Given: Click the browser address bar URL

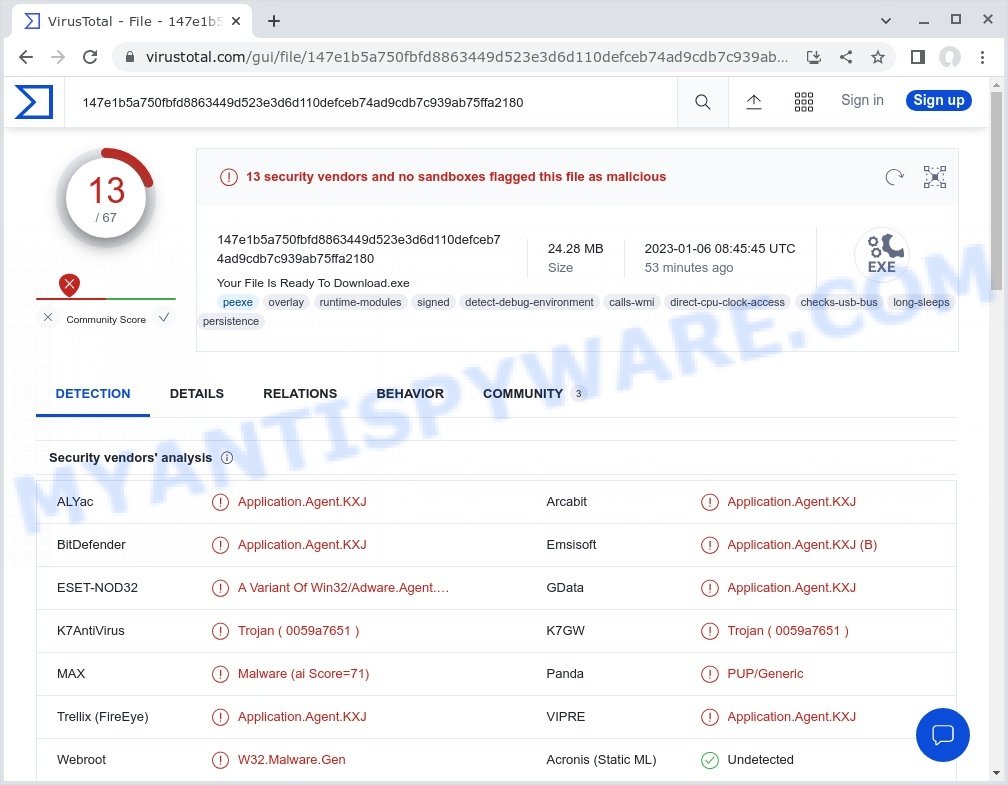Looking at the screenshot, I should tap(467, 57).
